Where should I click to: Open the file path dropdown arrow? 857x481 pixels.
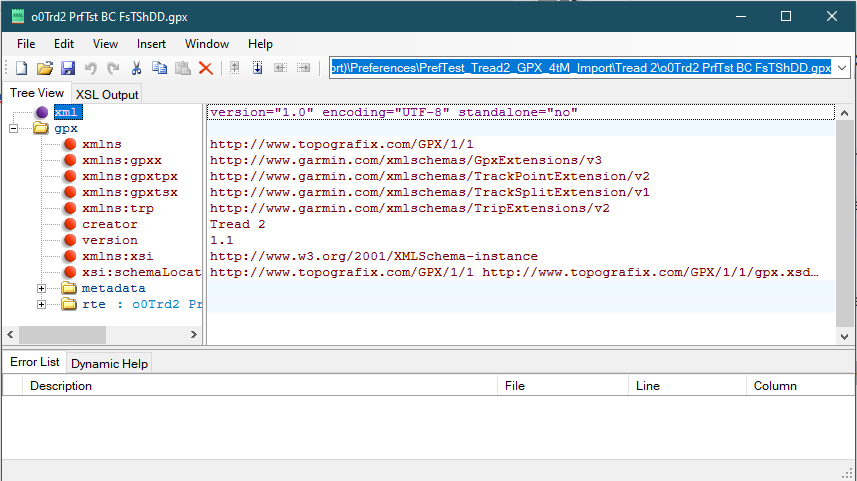click(842, 68)
